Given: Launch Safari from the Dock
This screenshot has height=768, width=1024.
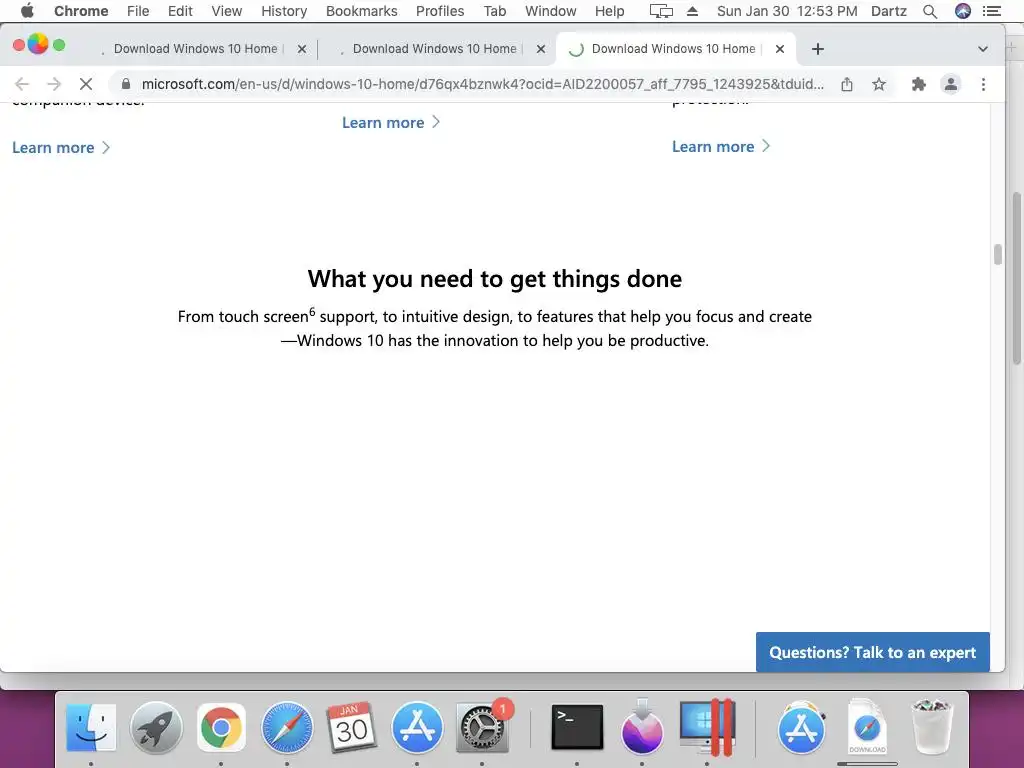Looking at the screenshot, I should point(287,727).
